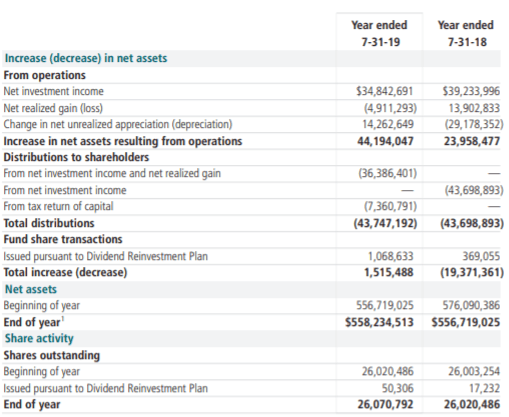Click the Net realized gain (loss) label

(x=53, y=108)
